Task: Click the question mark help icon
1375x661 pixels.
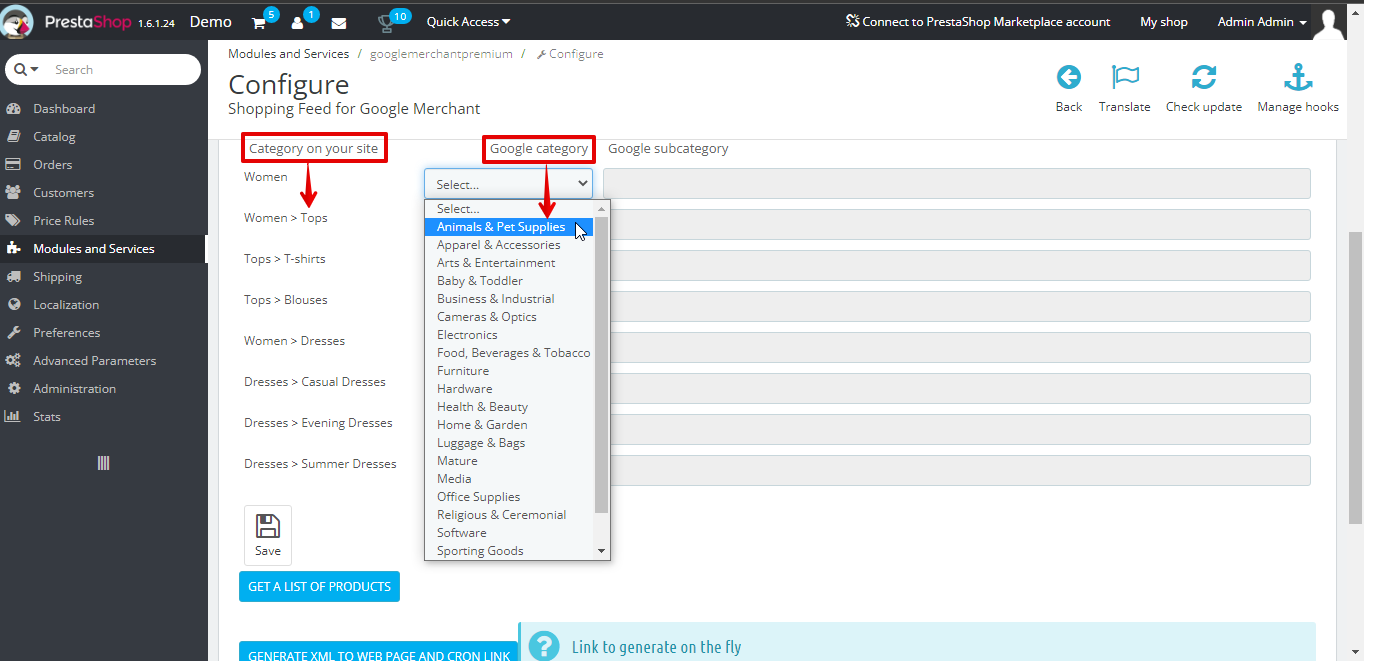Action: (543, 646)
